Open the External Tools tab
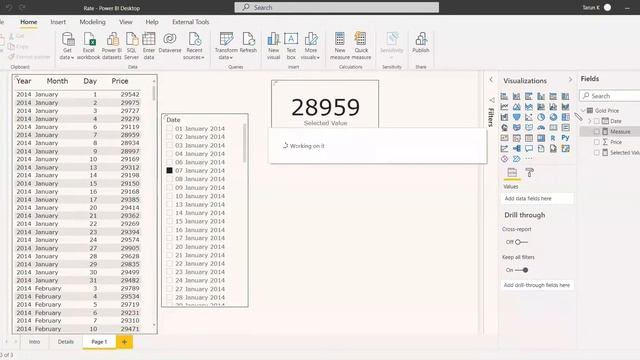Viewport: 640px width, 360px height. pos(191,22)
